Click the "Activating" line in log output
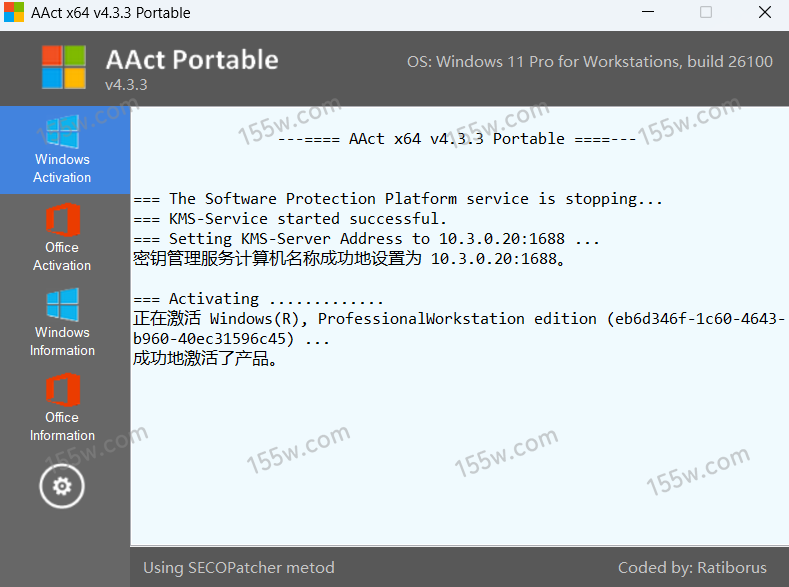The image size is (789, 587). click(x=259, y=299)
